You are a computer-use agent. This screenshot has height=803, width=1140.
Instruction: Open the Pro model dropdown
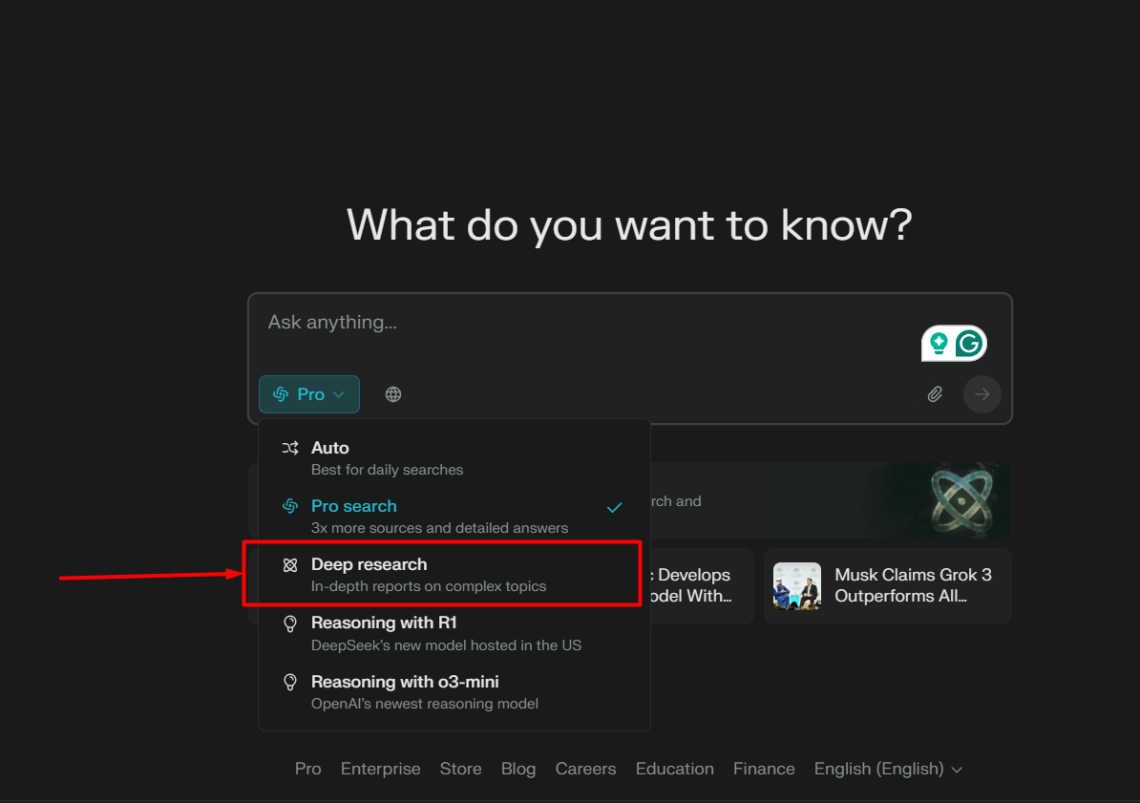coord(308,394)
